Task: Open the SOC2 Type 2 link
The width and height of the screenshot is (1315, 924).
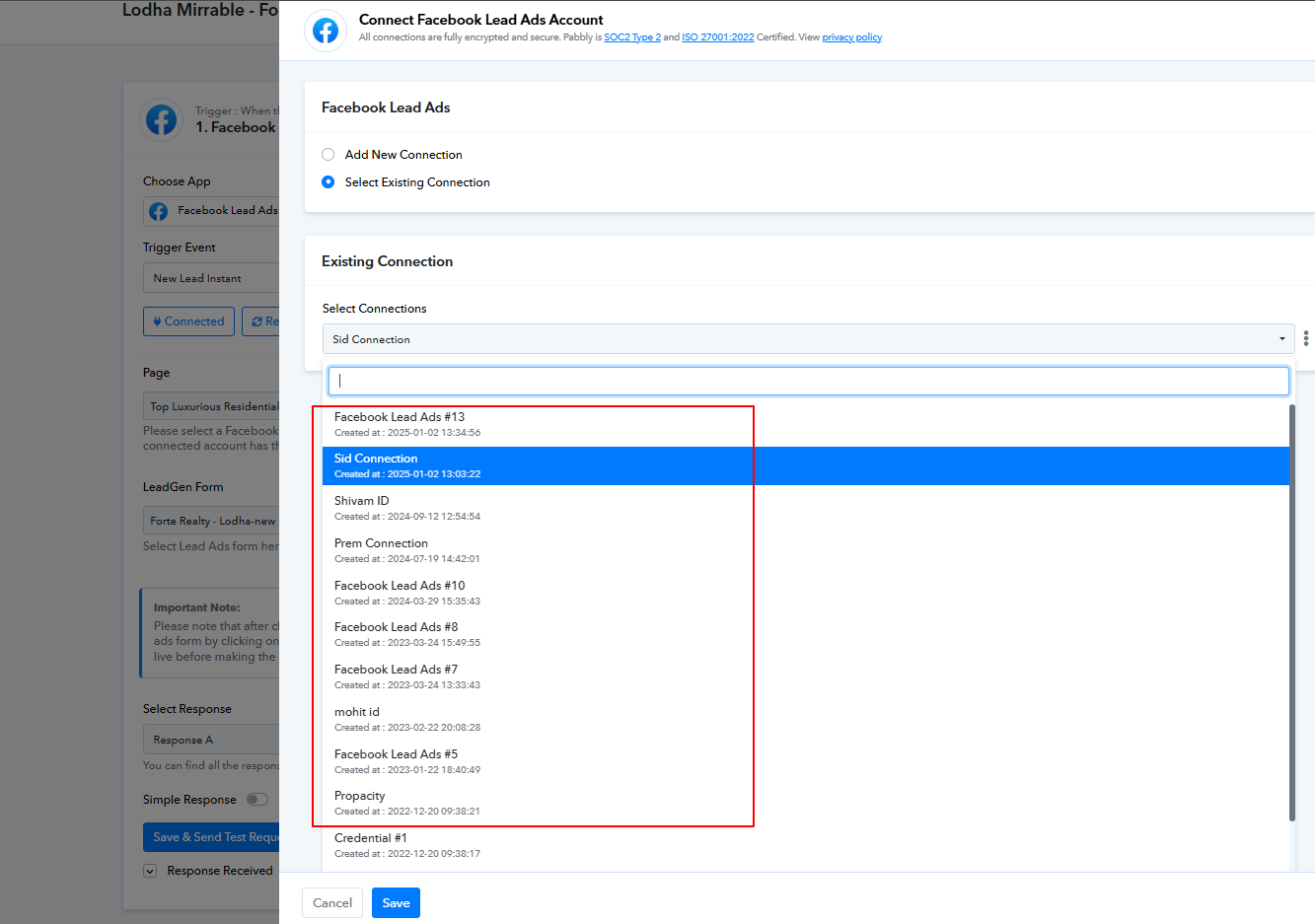Action: click(632, 37)
